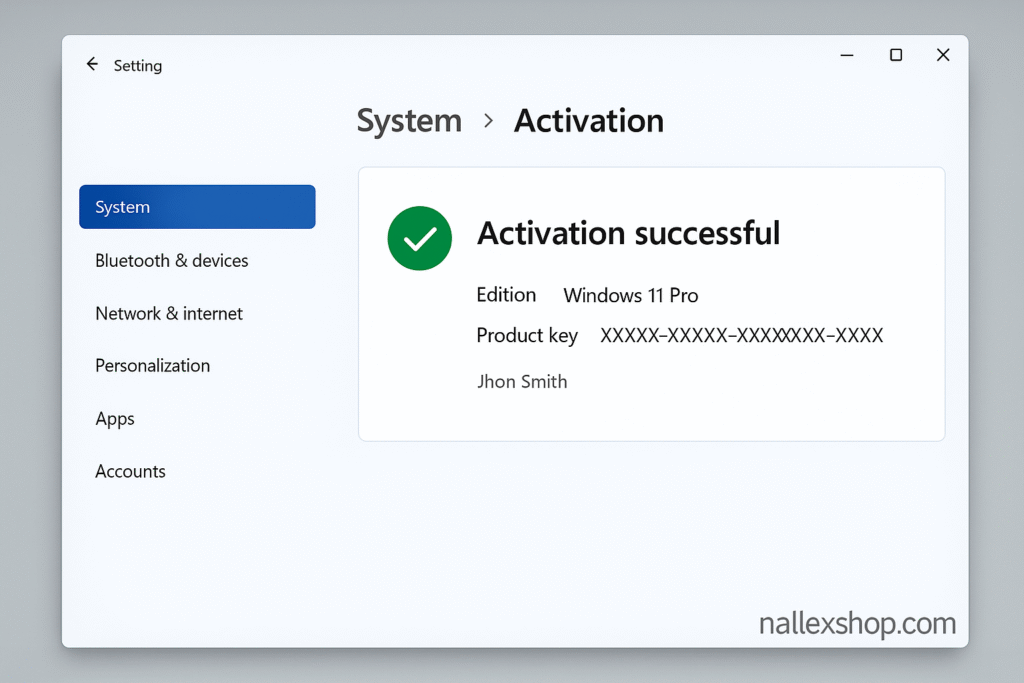Open Bluetooth & devices settings
The width and height of the screenshot is (1024, 683).
171,260
